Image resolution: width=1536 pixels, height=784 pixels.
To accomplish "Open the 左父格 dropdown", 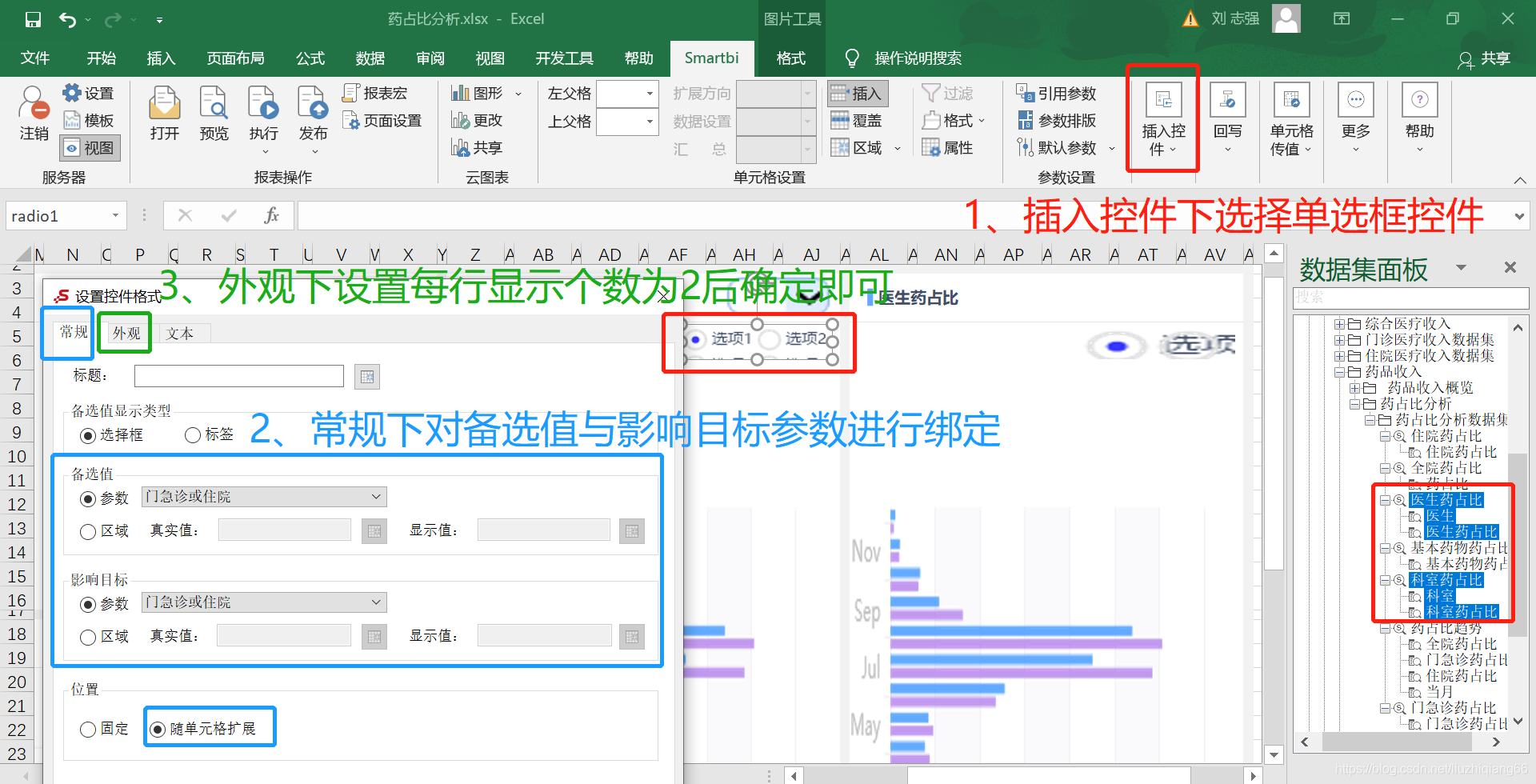I will tap(650, 94).
